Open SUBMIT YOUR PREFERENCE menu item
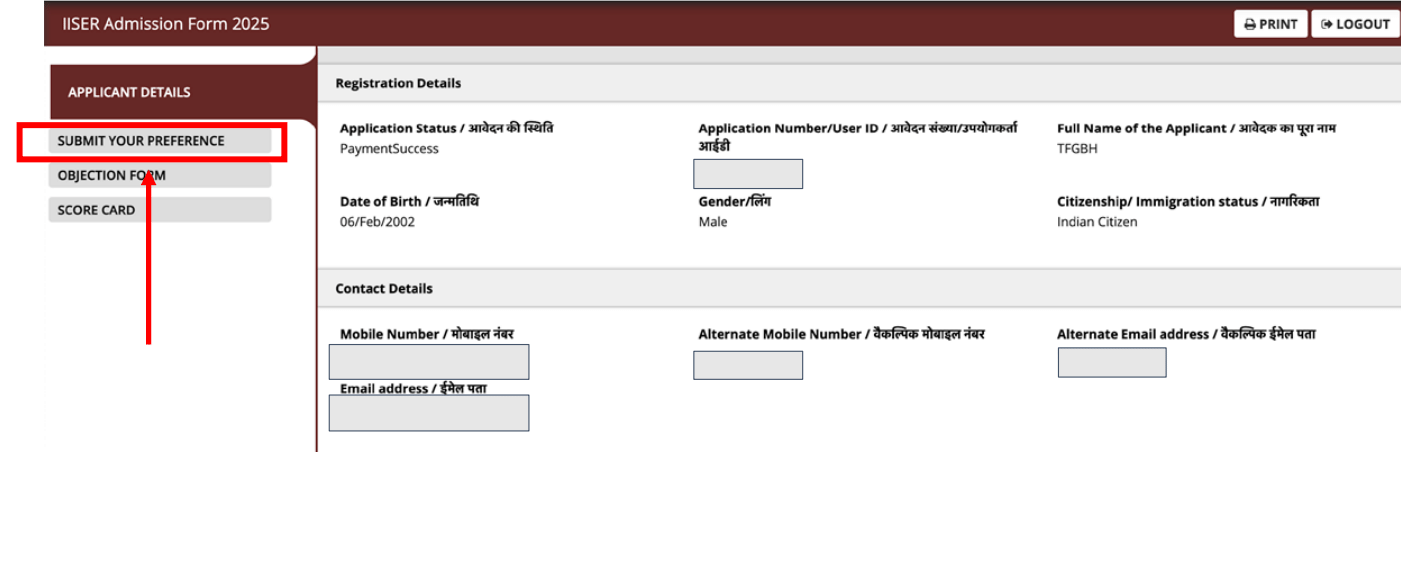Viewport: 1401px width, 574px height. pyautogui.click(x=160, y=141)
